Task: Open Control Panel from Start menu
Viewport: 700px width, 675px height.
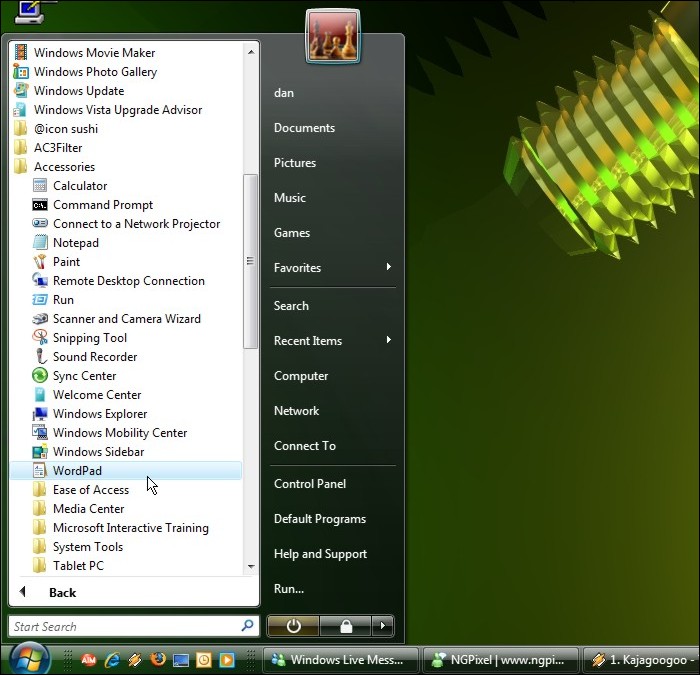Action: 309,484
